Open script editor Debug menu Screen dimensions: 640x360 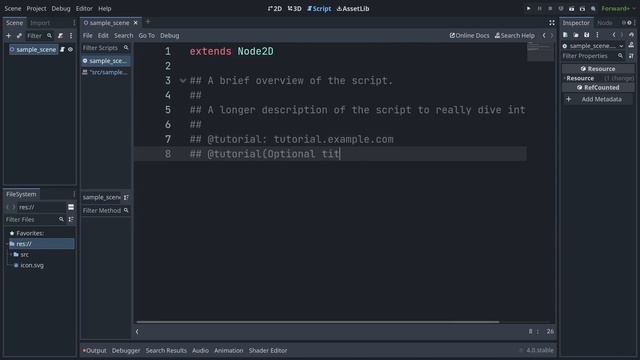169,36
